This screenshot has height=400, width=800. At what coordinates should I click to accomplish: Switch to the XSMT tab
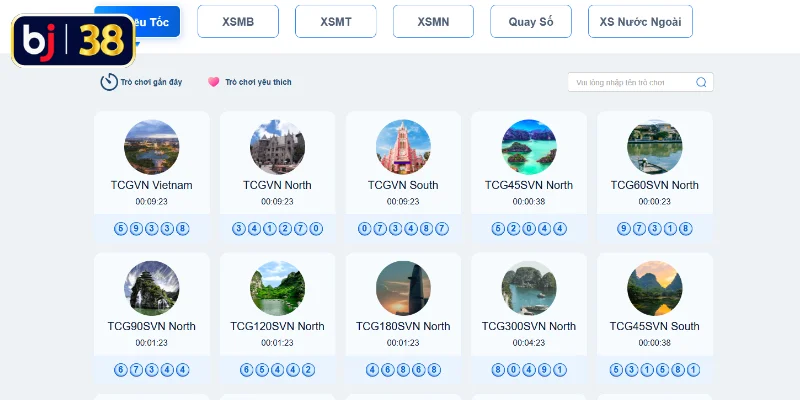336,21
